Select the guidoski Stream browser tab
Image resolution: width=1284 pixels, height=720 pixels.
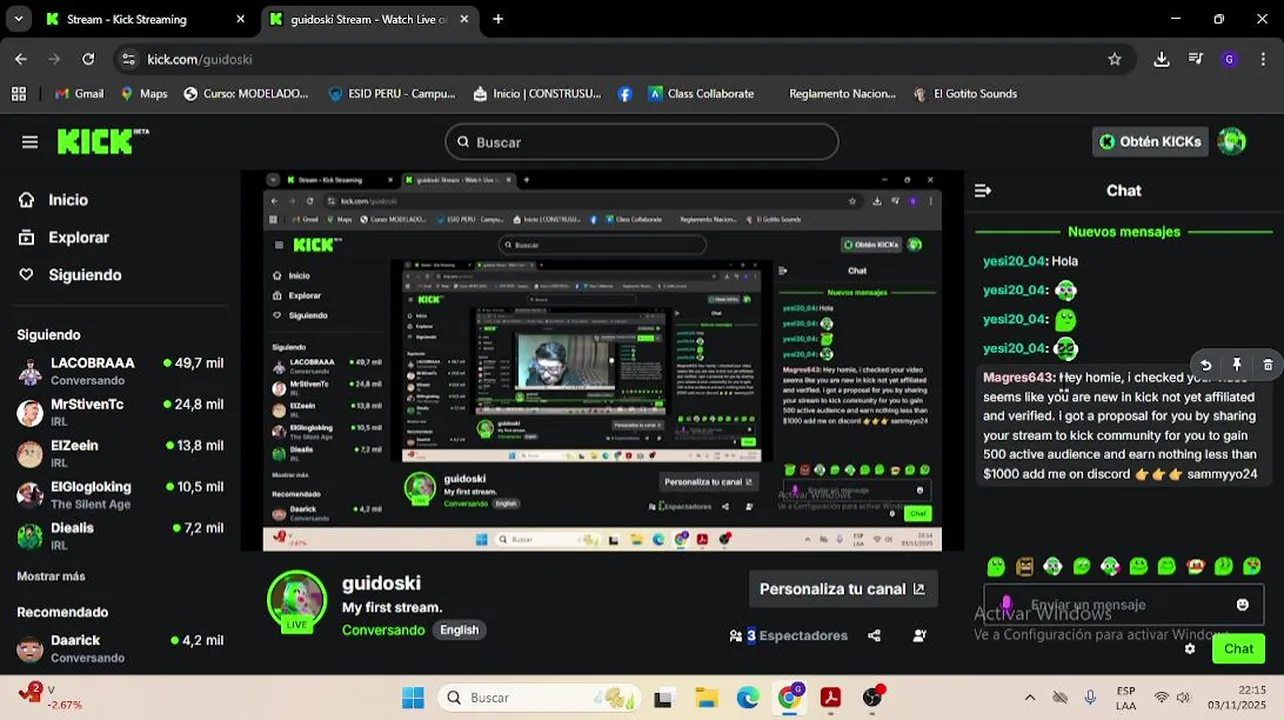(370, 19)
